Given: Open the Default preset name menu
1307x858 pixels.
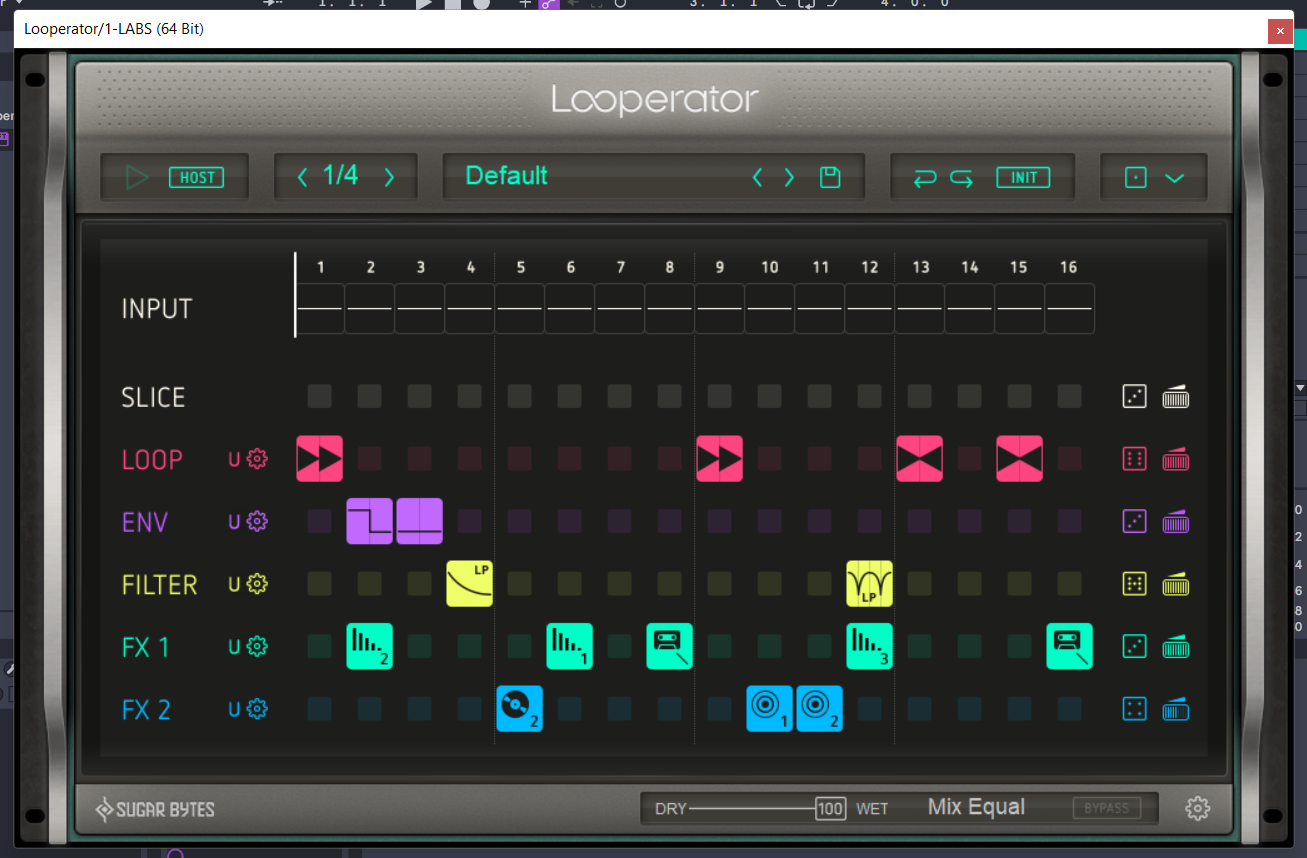Looking at the screenshot, I should coord(507,176).
